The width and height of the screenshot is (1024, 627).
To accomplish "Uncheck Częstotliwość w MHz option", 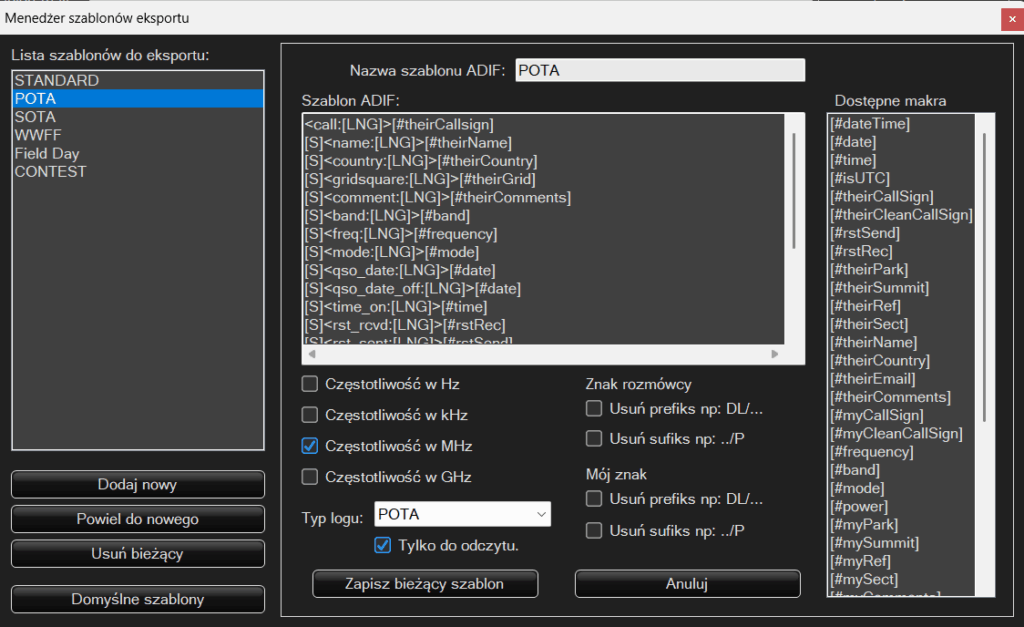I will point(310,446).
